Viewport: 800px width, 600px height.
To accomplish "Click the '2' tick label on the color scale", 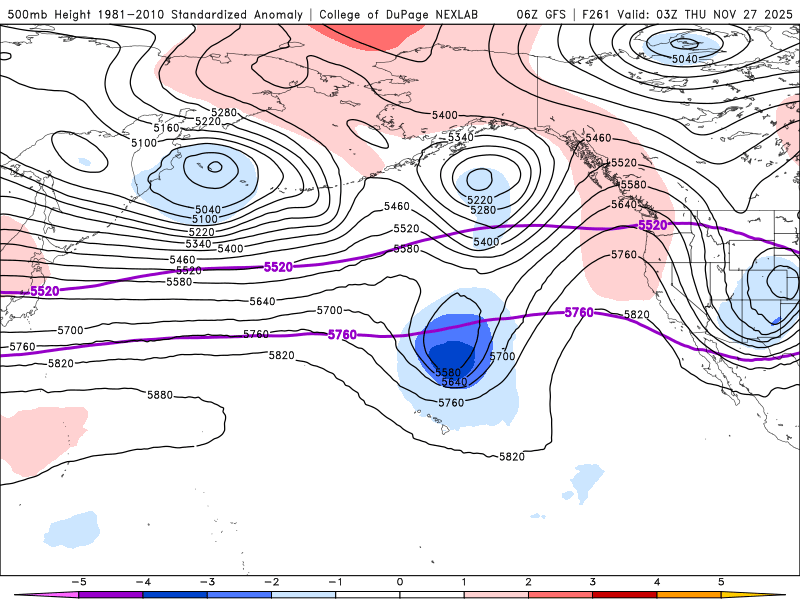I will point(528,582).
